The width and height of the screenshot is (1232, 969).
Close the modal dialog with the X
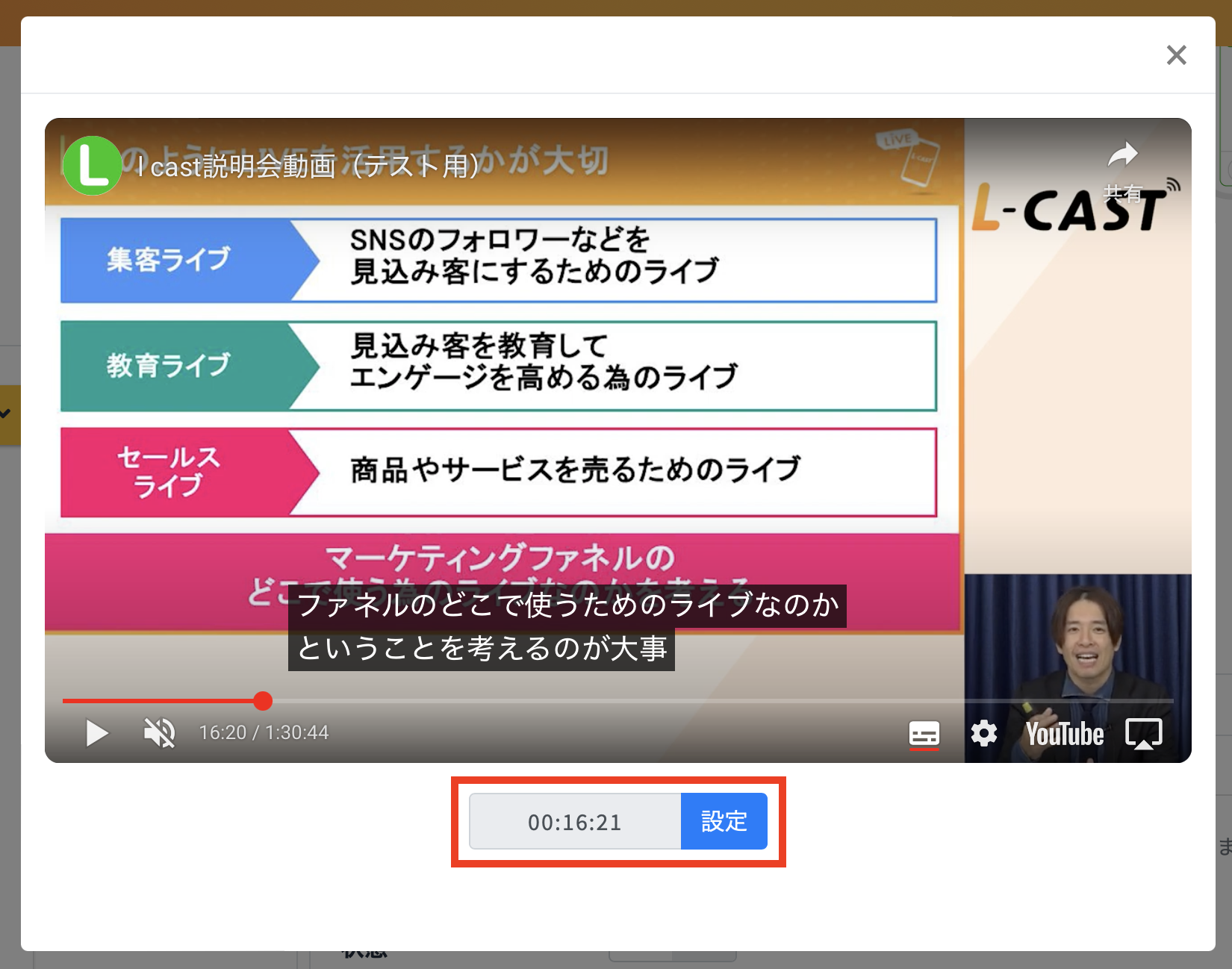point(1177,54)
